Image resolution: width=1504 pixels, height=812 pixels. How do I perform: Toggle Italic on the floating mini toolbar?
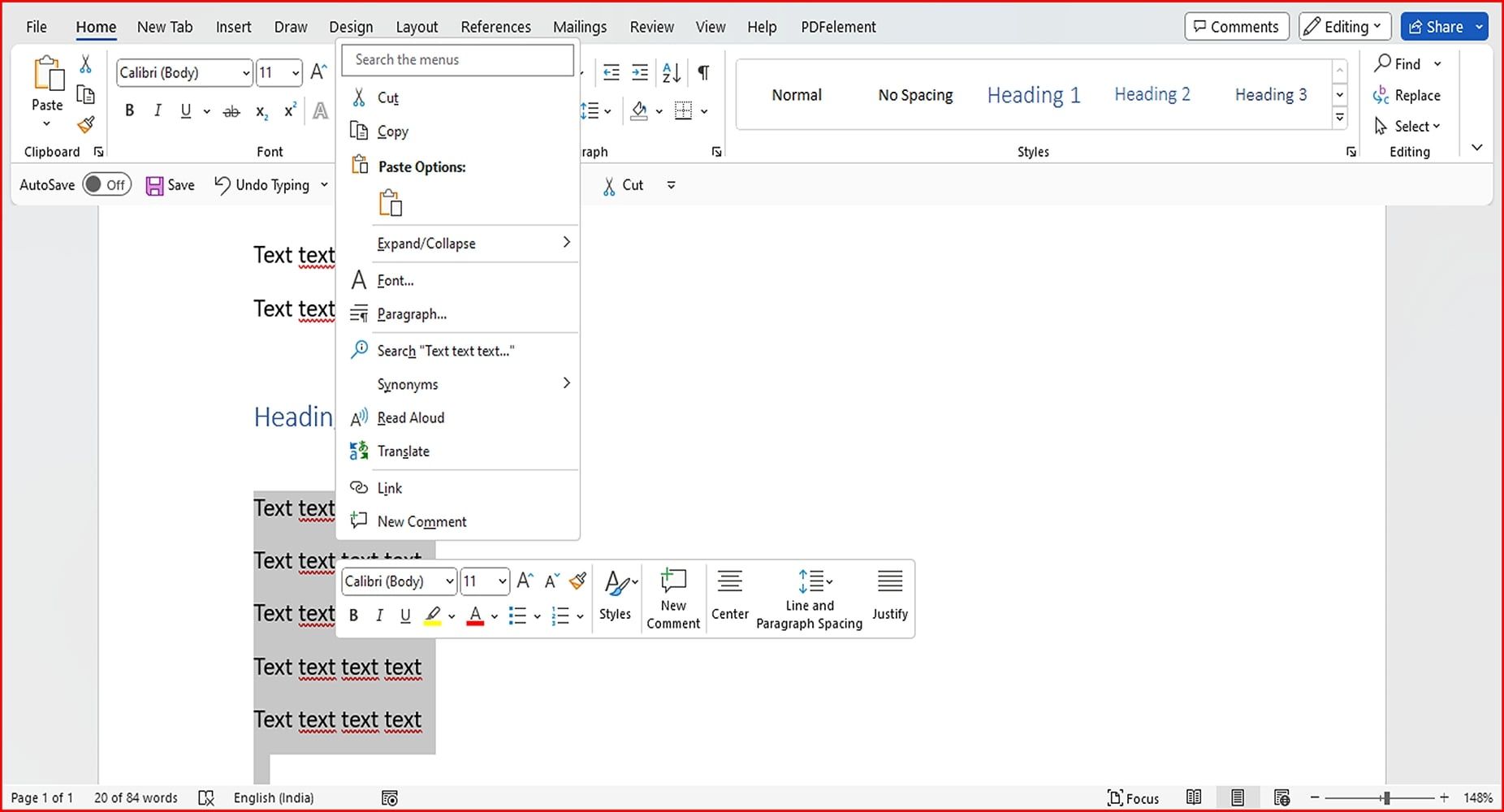378,616
